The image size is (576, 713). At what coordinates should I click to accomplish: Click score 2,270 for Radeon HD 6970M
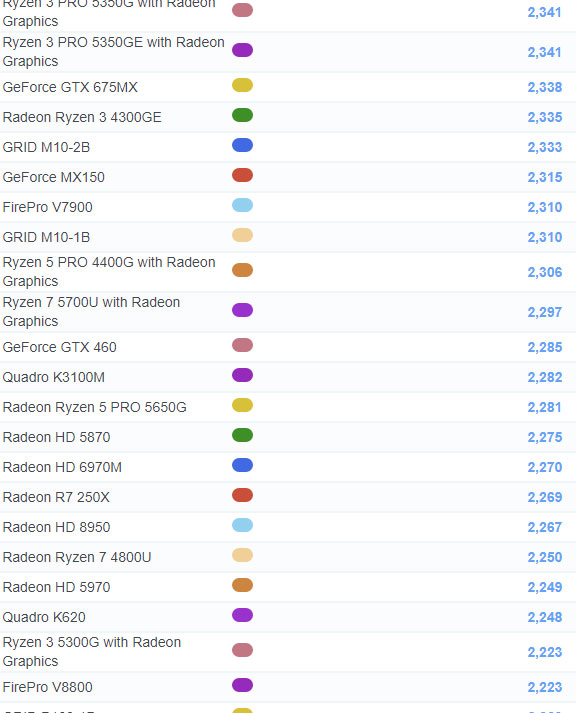click(x=545, y=467)
